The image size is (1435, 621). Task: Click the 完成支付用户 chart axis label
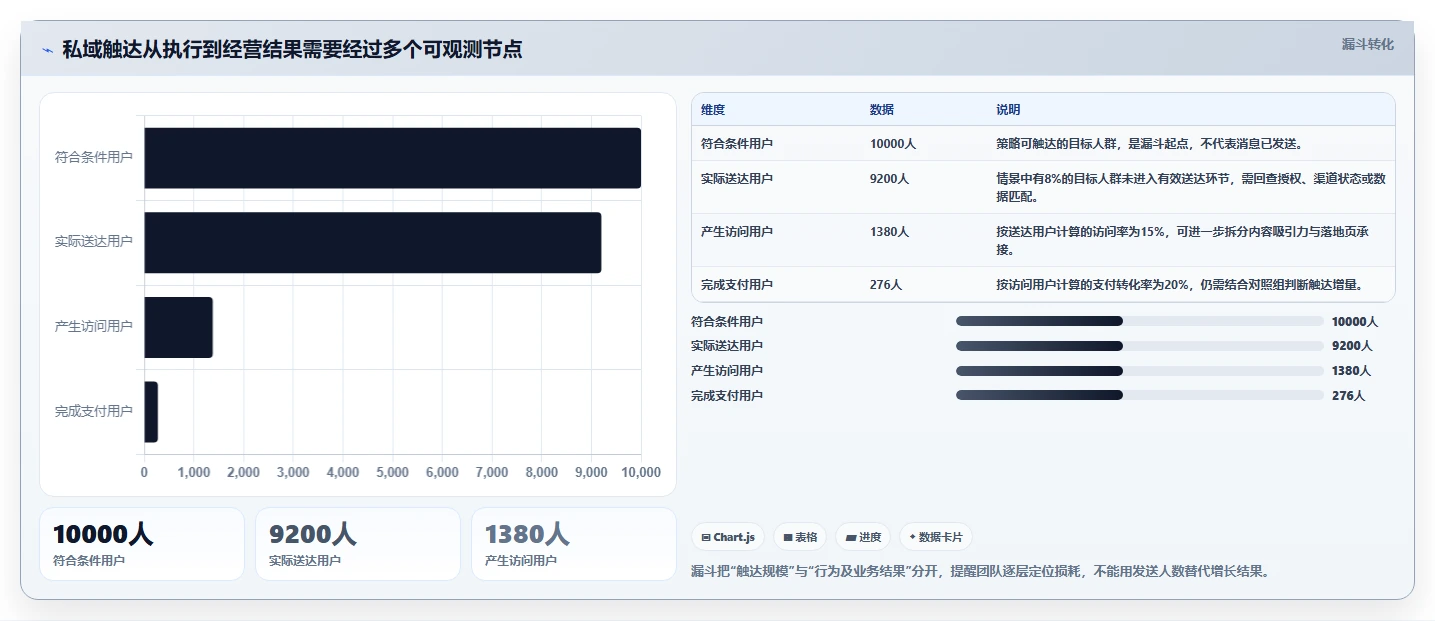94,411
